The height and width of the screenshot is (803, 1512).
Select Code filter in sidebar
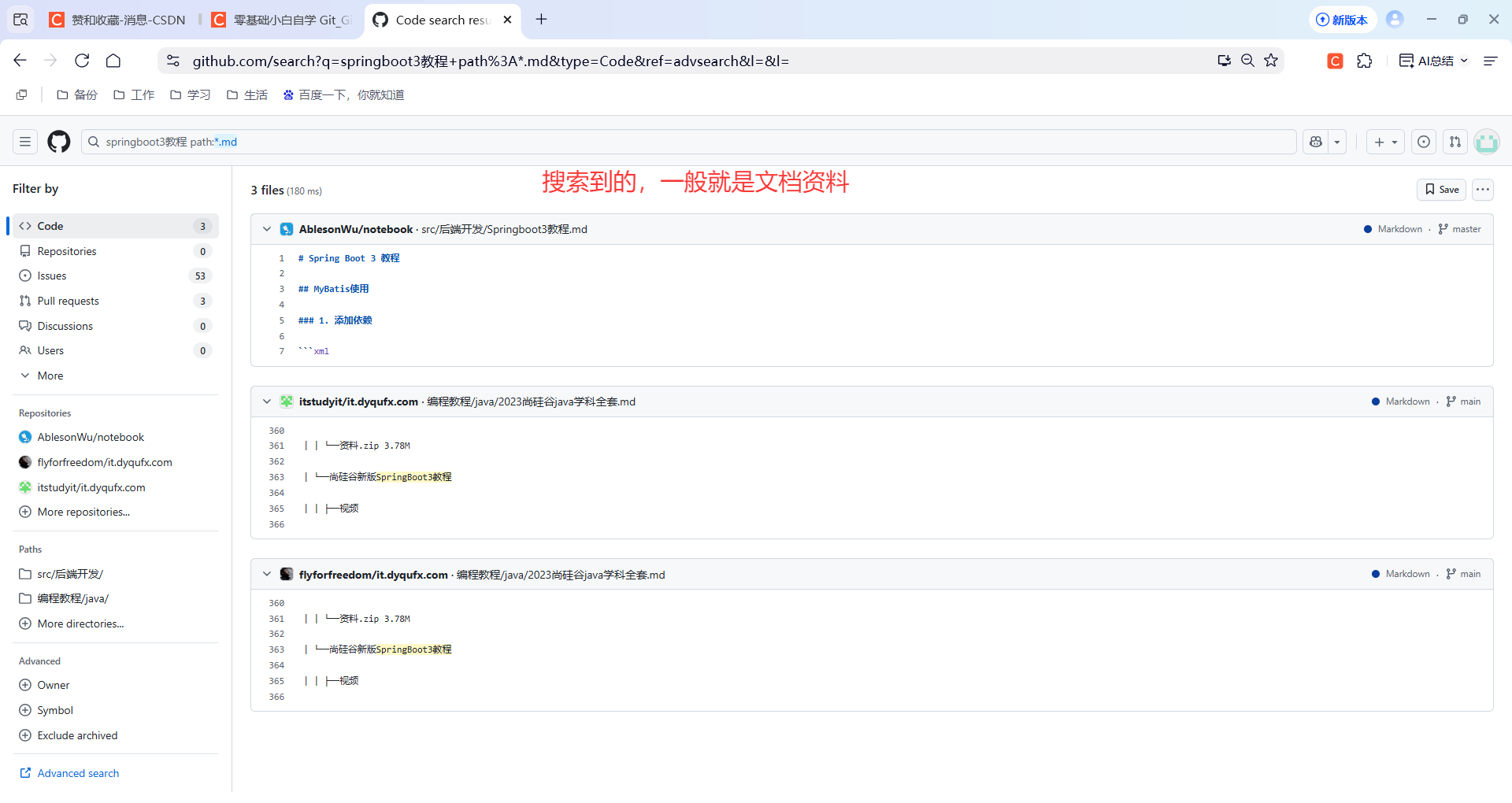(x=116, y=226)
